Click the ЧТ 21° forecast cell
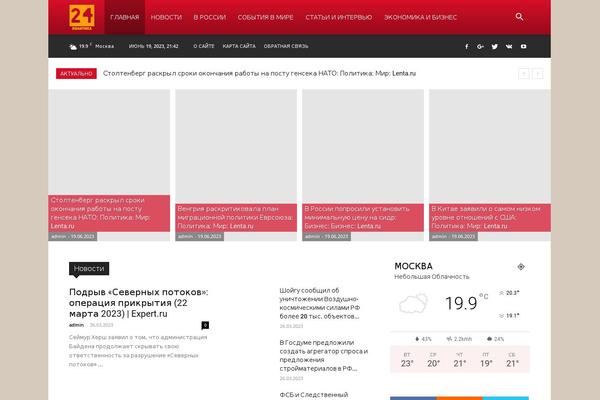 460,360
